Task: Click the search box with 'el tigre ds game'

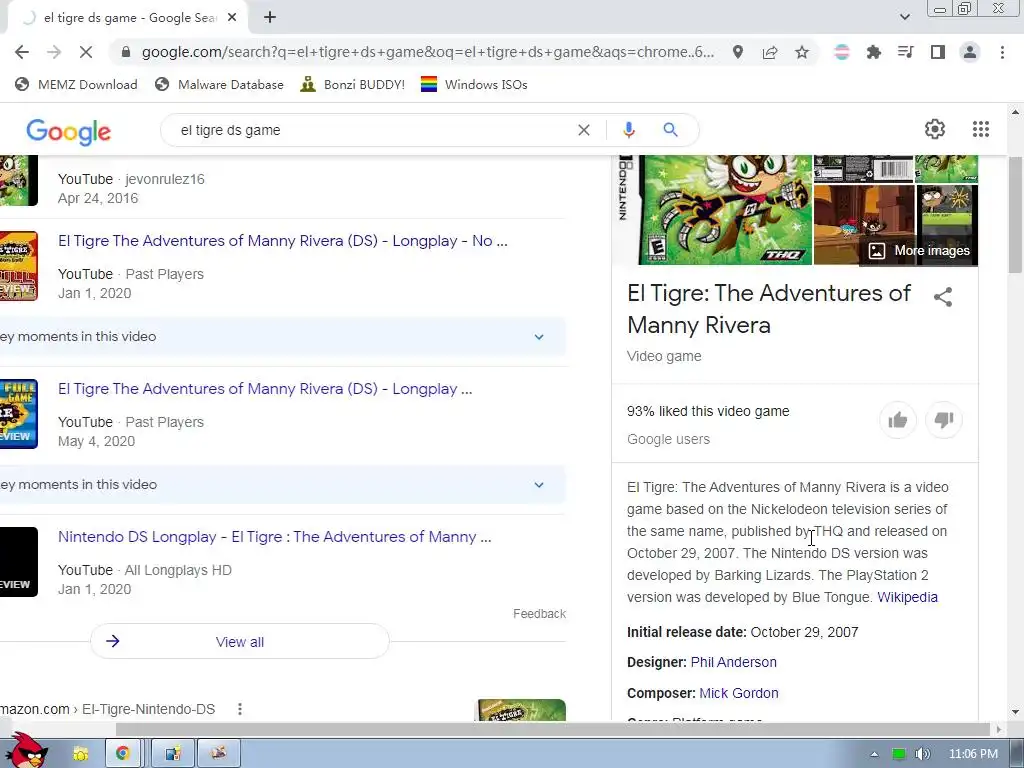Action: tap(372, 130)
